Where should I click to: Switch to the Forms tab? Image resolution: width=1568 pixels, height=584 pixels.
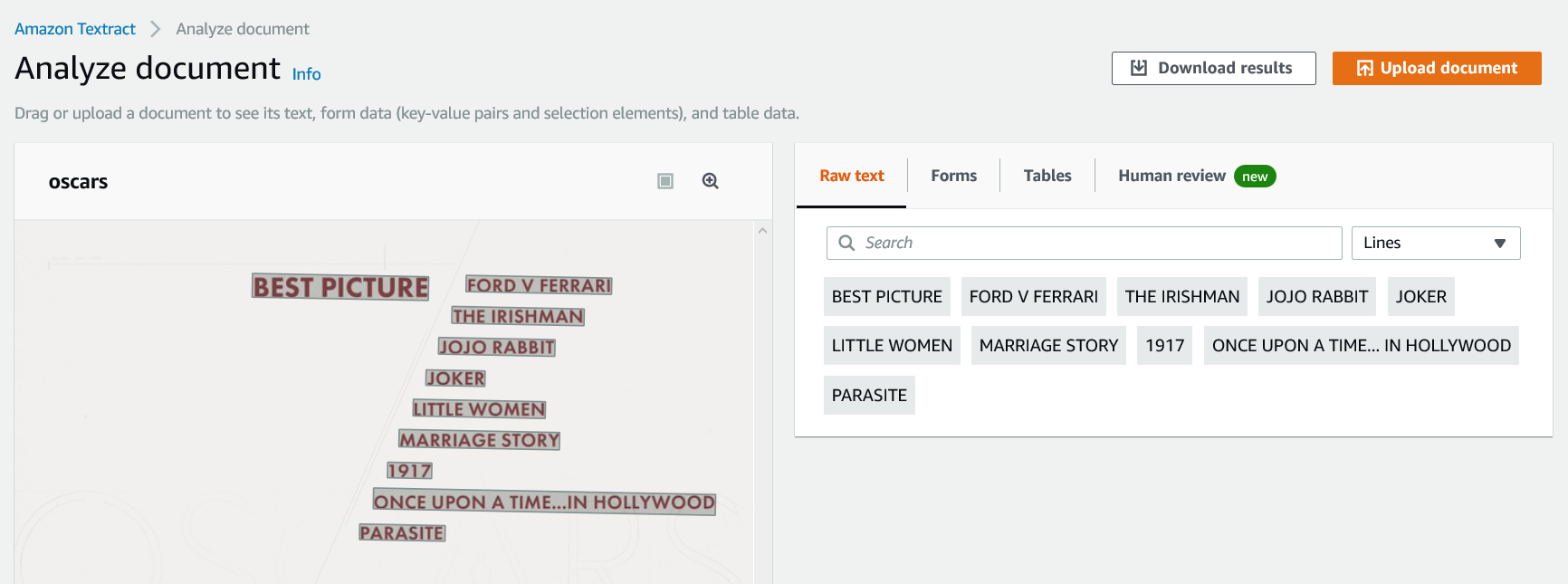tap(953, 176)
